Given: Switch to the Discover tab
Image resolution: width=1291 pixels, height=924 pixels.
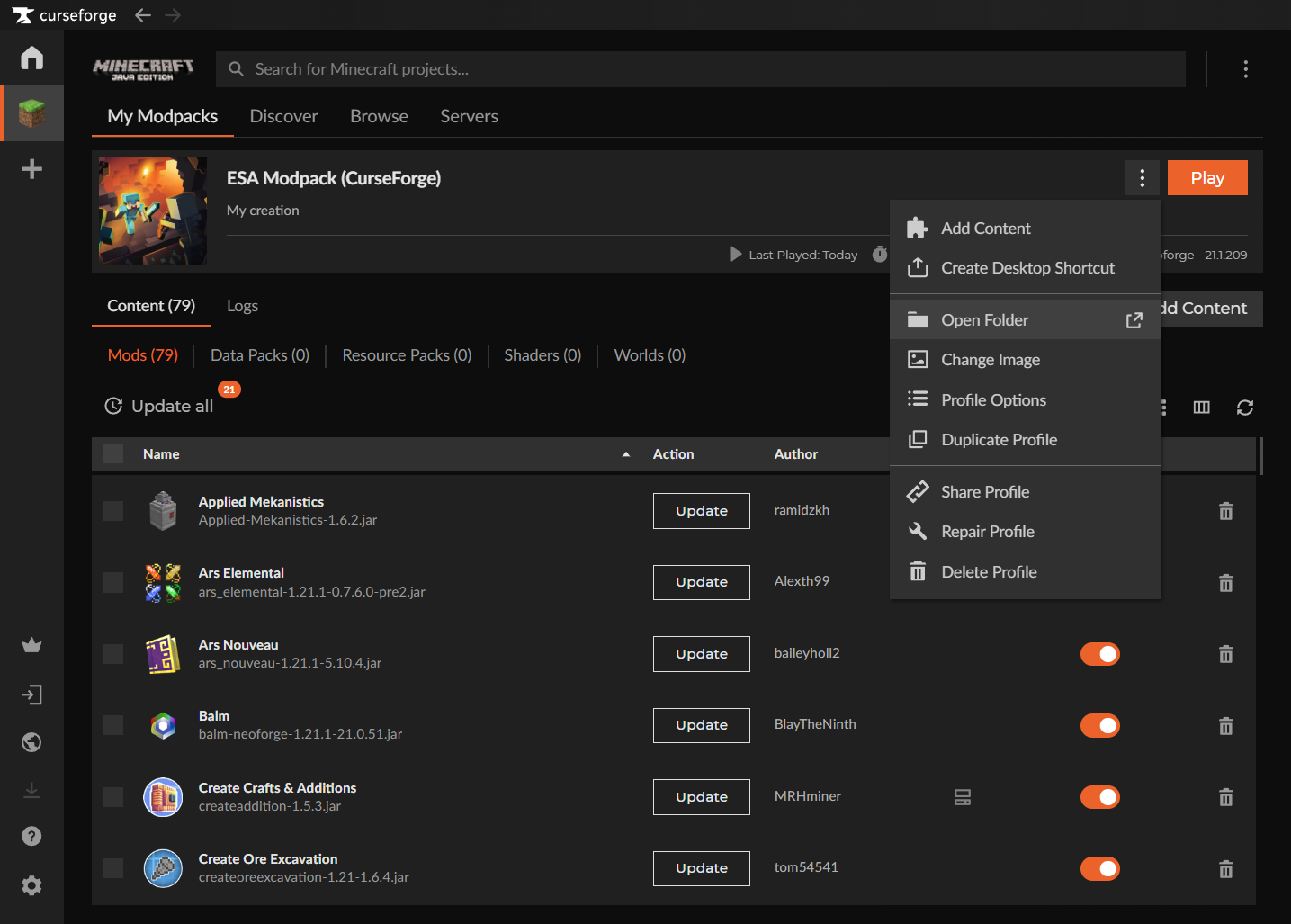Looking at the screenshot, I should [283, 116].
